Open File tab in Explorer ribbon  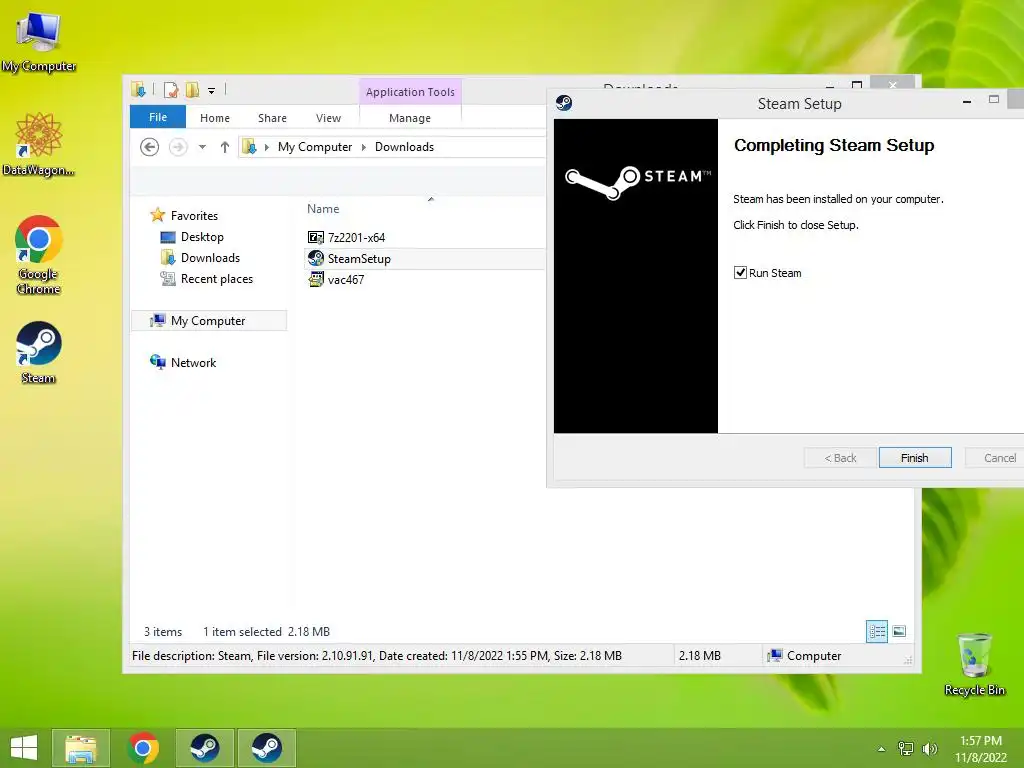tap(158, 117)
